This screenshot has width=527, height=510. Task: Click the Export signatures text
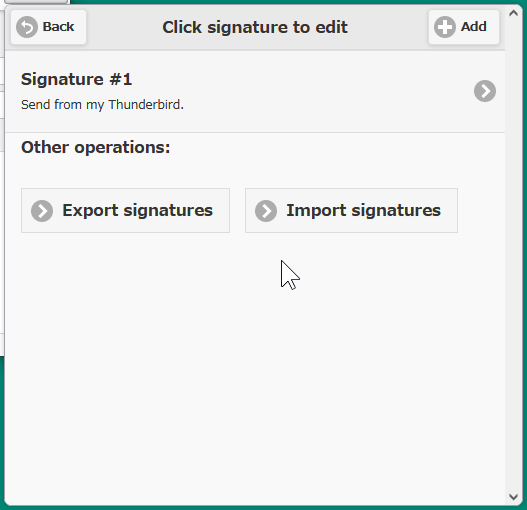(x=137, y=210)
